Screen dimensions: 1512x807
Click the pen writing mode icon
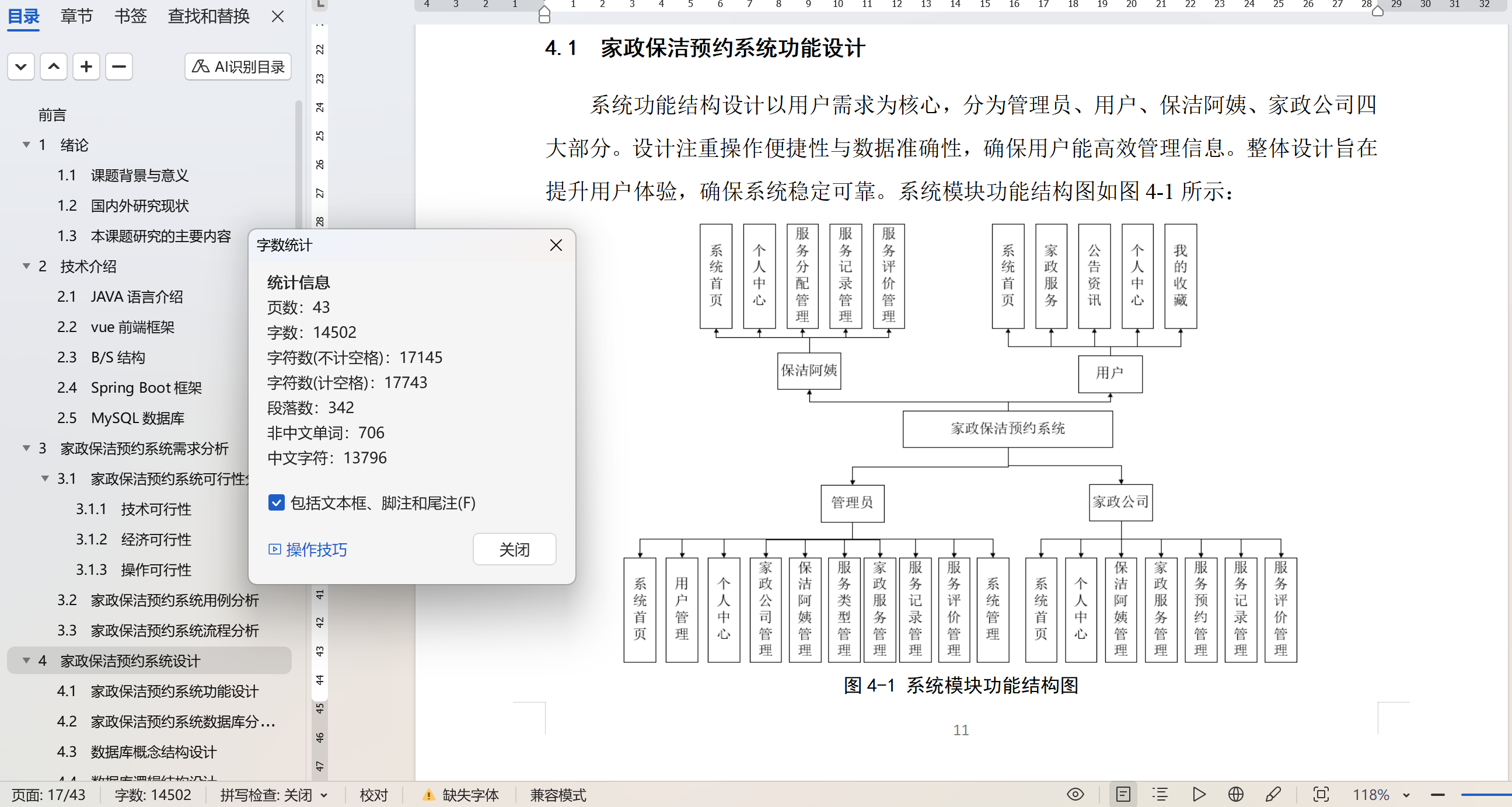[1273, 795]
